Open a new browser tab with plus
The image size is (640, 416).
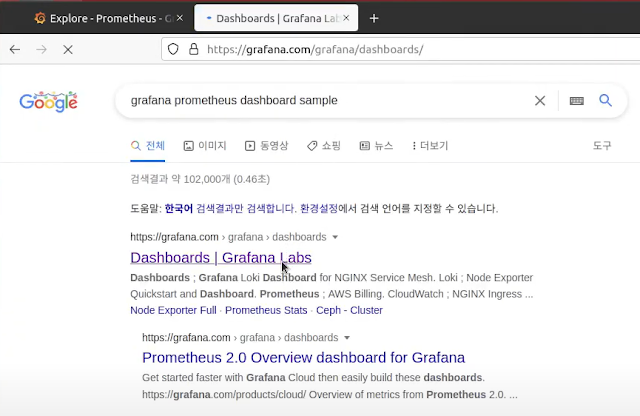click(374, 18)
